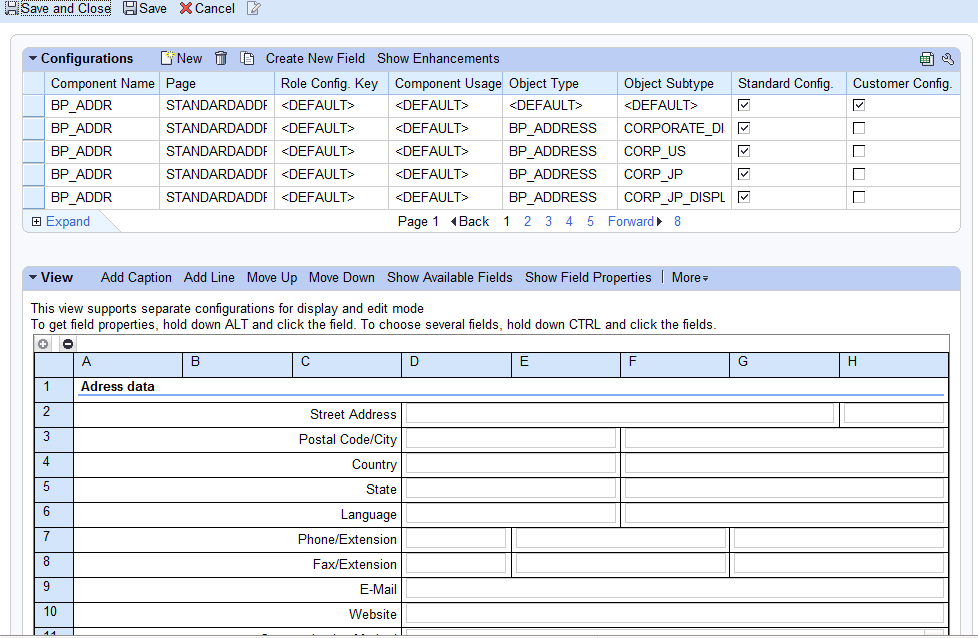Click the wrench personalize icon

point(948,59)
